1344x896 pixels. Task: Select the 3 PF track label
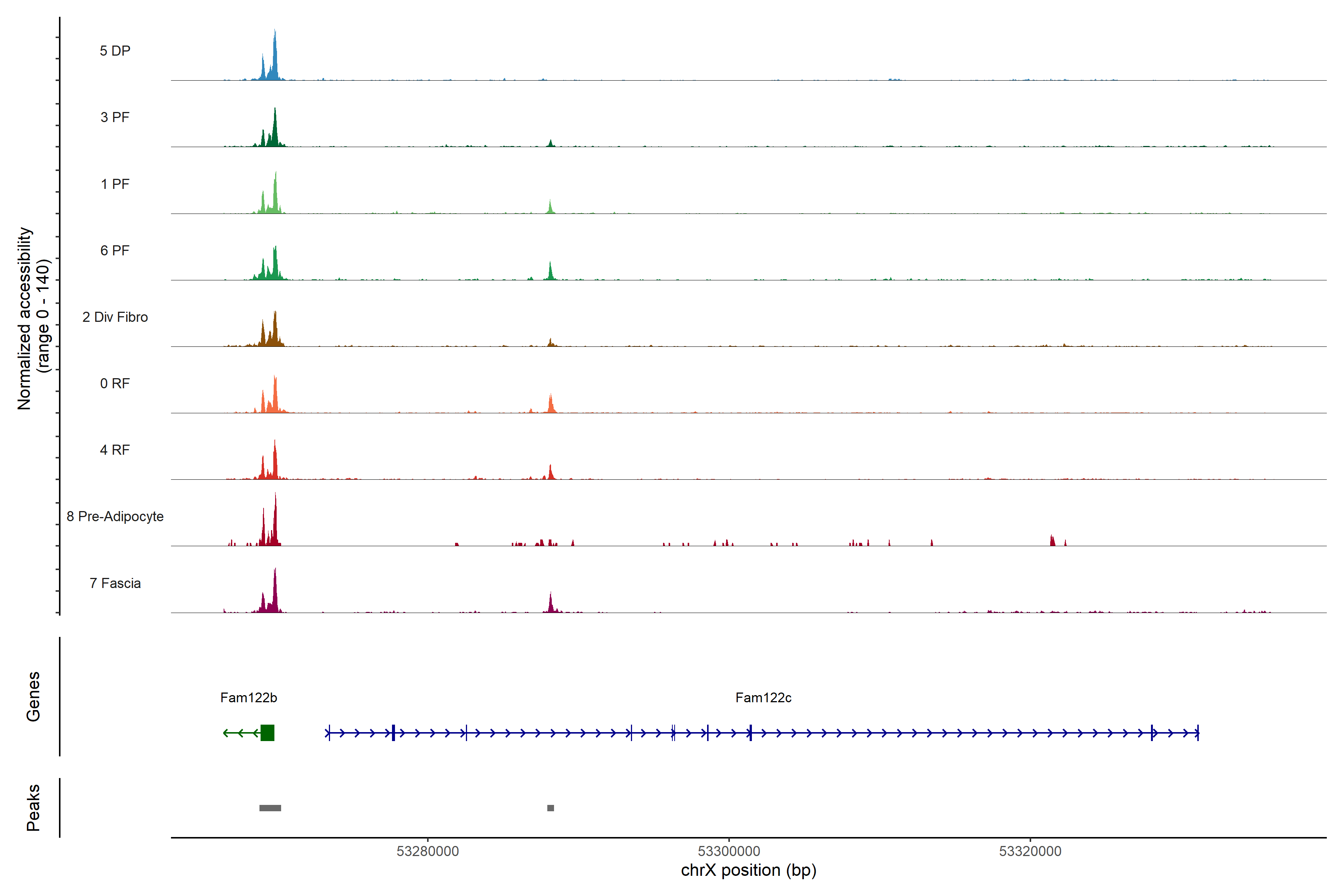[x=115, y=117]
